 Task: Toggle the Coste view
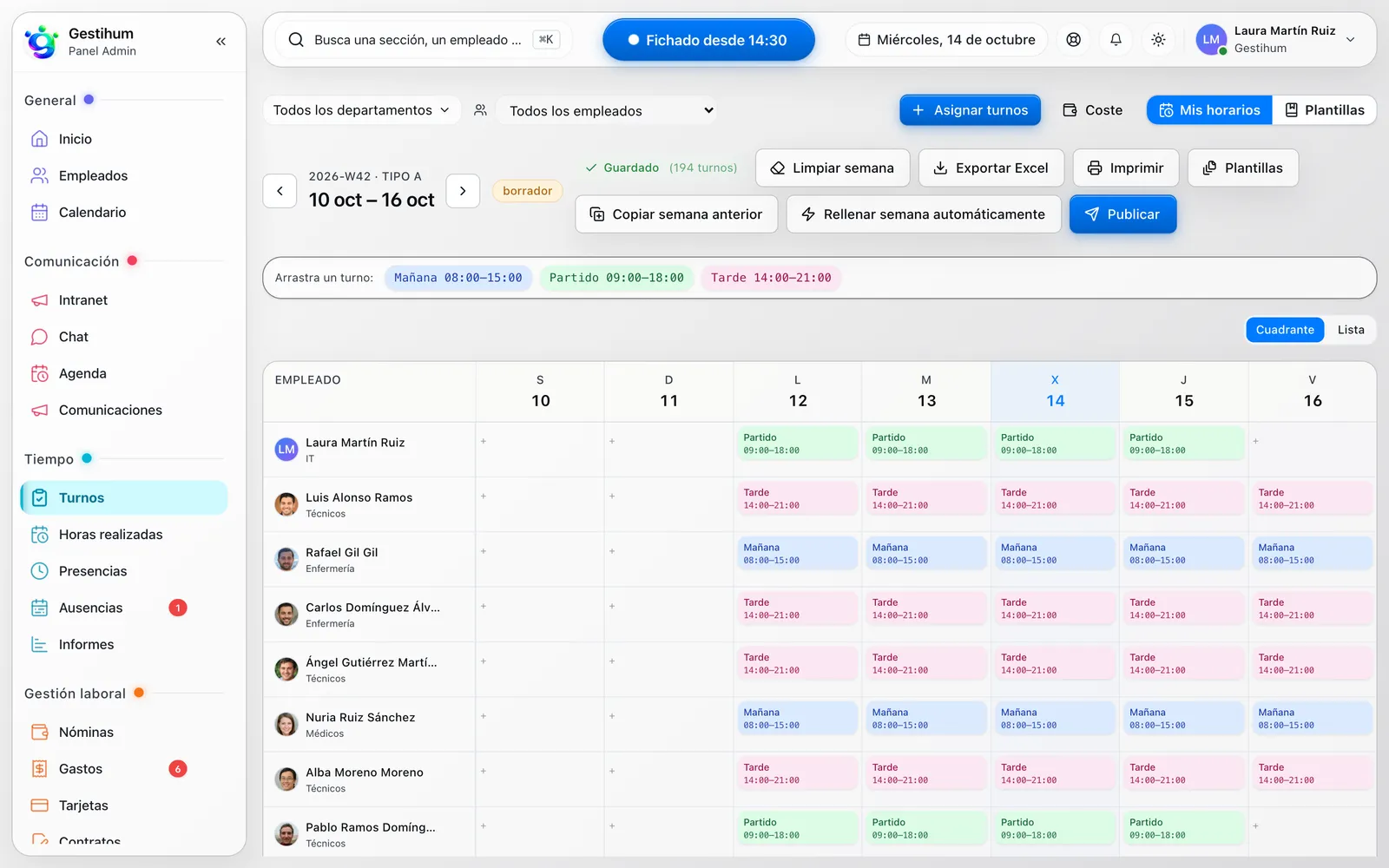1093,110
